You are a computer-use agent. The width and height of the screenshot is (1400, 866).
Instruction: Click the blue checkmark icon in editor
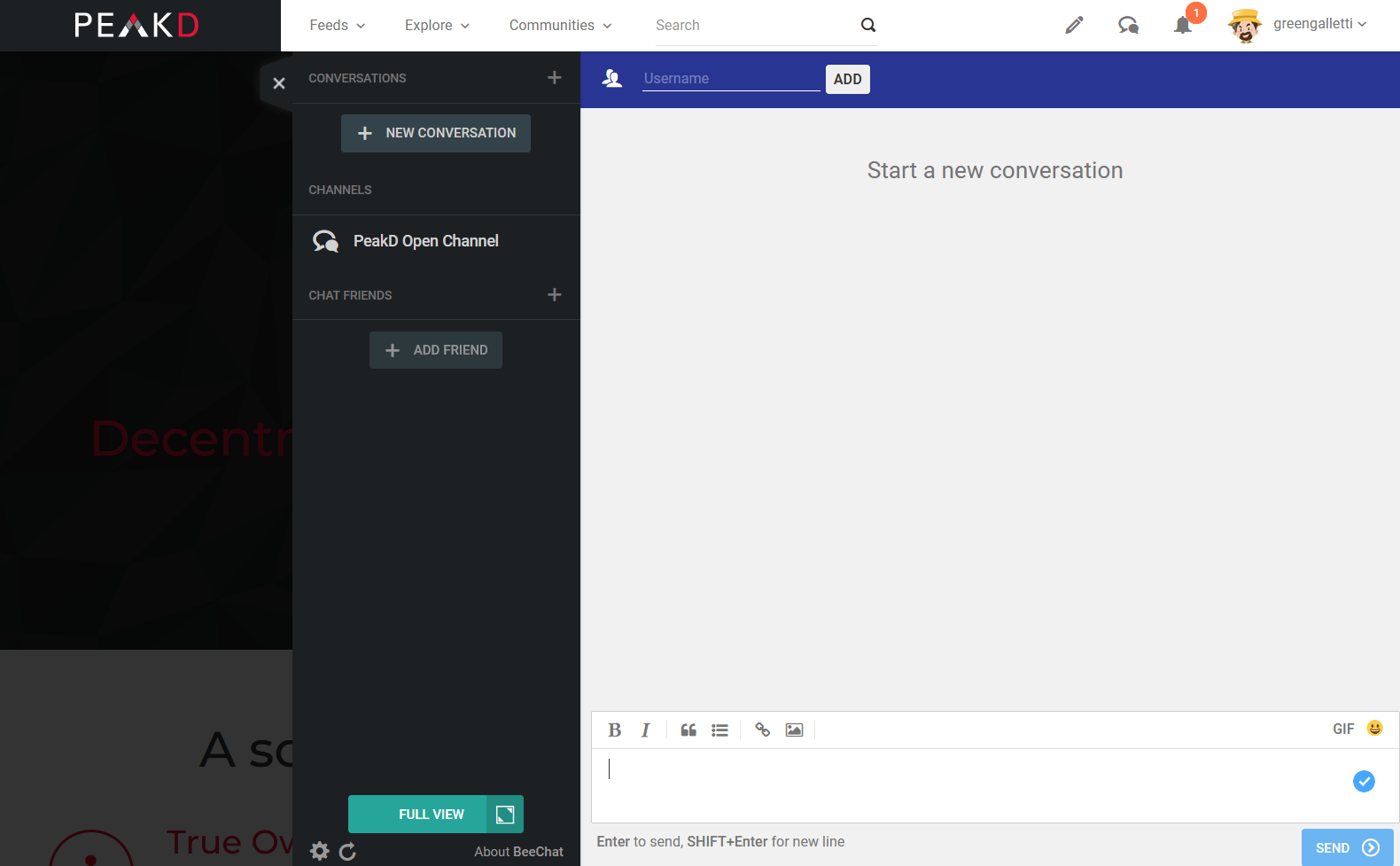click(x=1364, y=781)
